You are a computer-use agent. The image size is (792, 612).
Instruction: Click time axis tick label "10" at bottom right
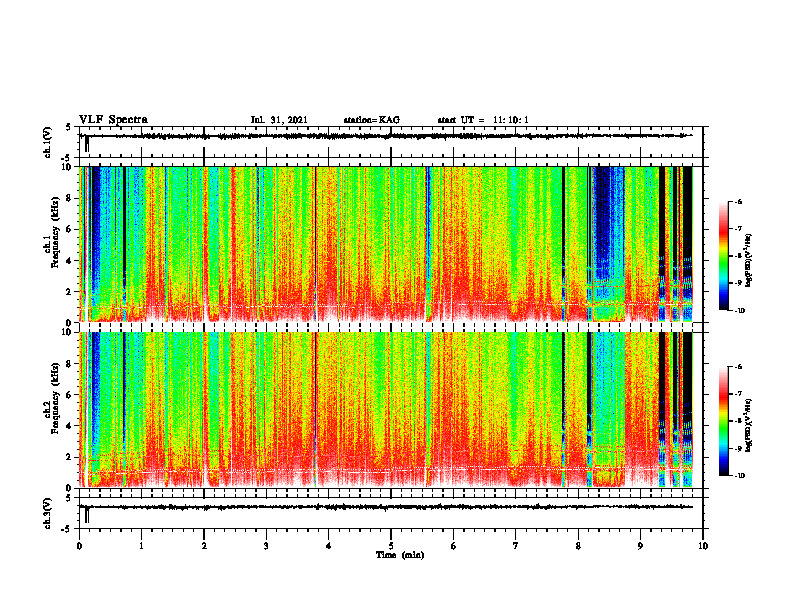click(x=703, y=546)
